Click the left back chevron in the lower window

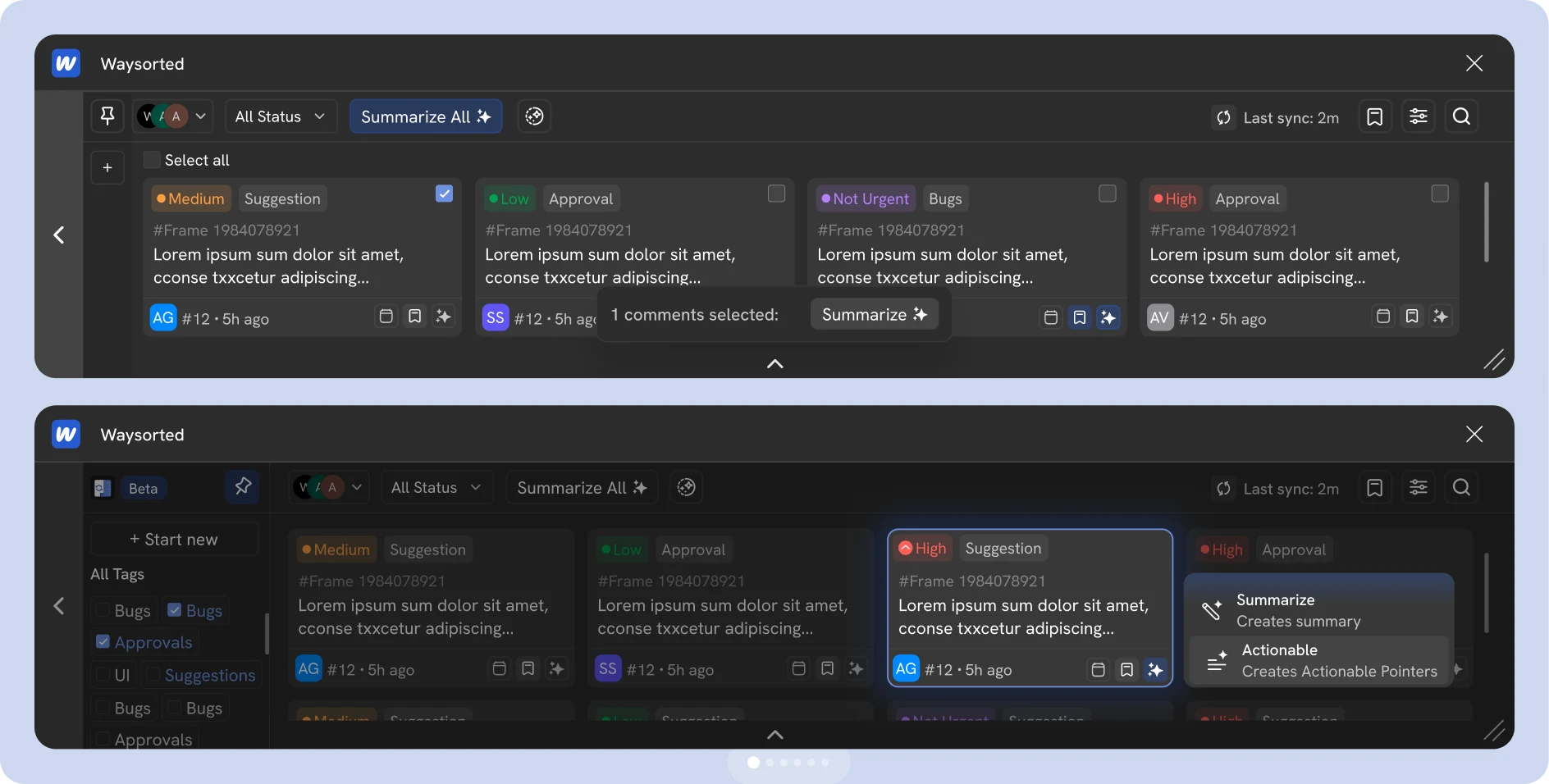coord(59,606)
